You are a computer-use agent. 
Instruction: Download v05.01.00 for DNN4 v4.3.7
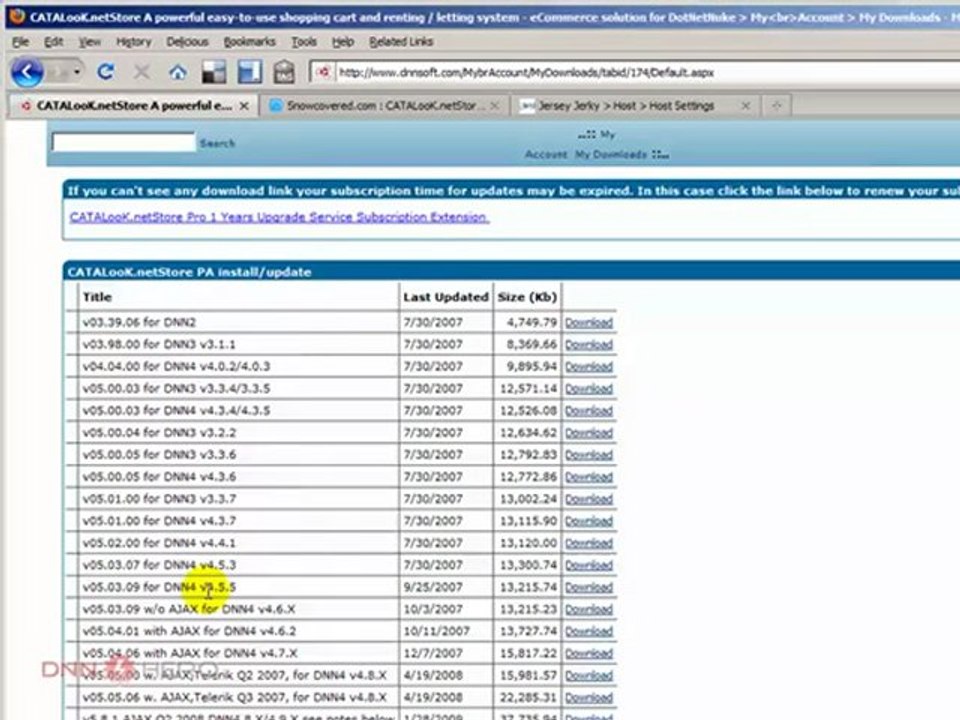pyautogui.click(x=588, y=521)
